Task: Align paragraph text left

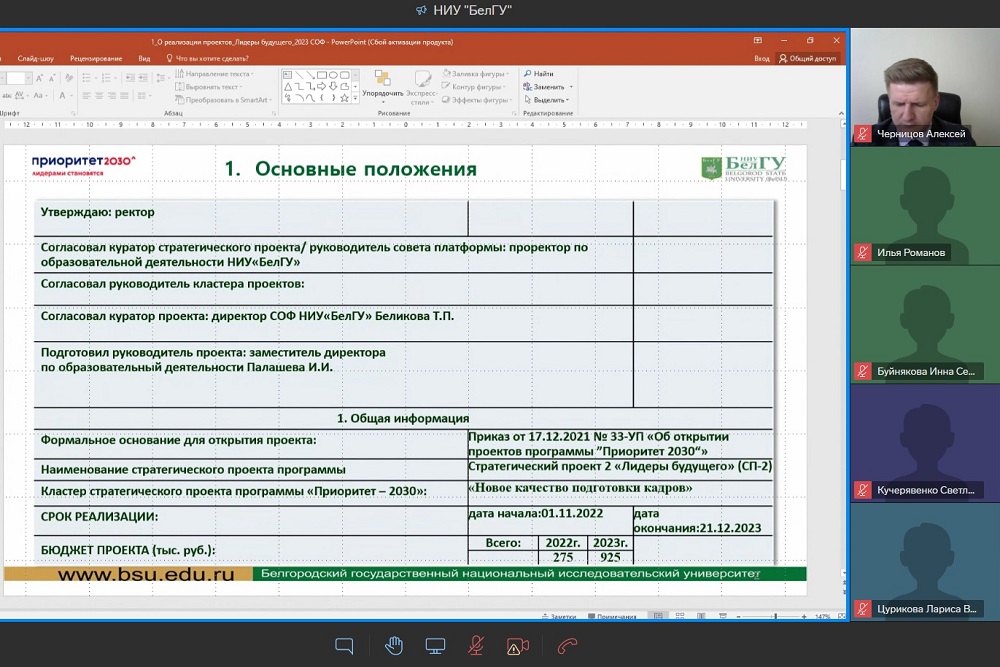Action: point(86,96)
